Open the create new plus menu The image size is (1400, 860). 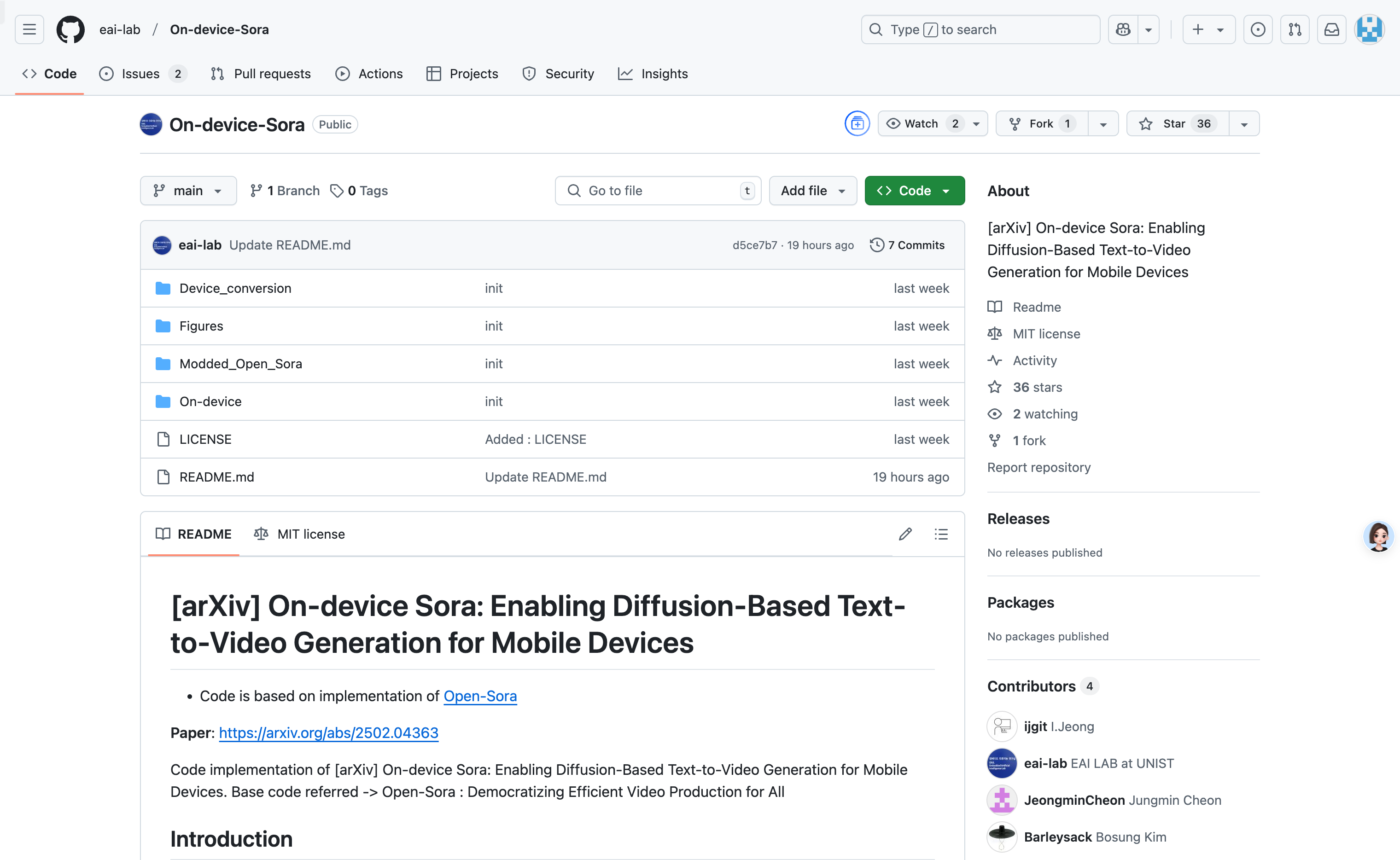[x=1208, y=29]
